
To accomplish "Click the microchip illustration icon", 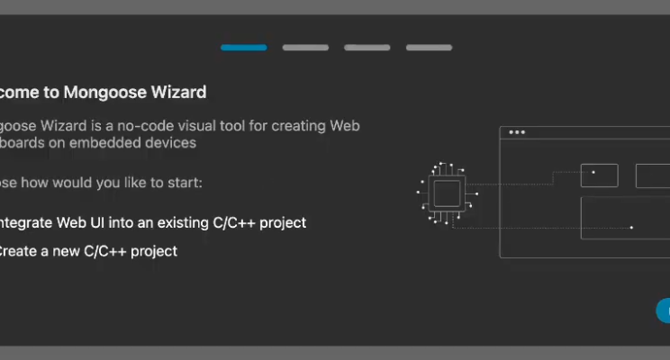I will 447,193.
